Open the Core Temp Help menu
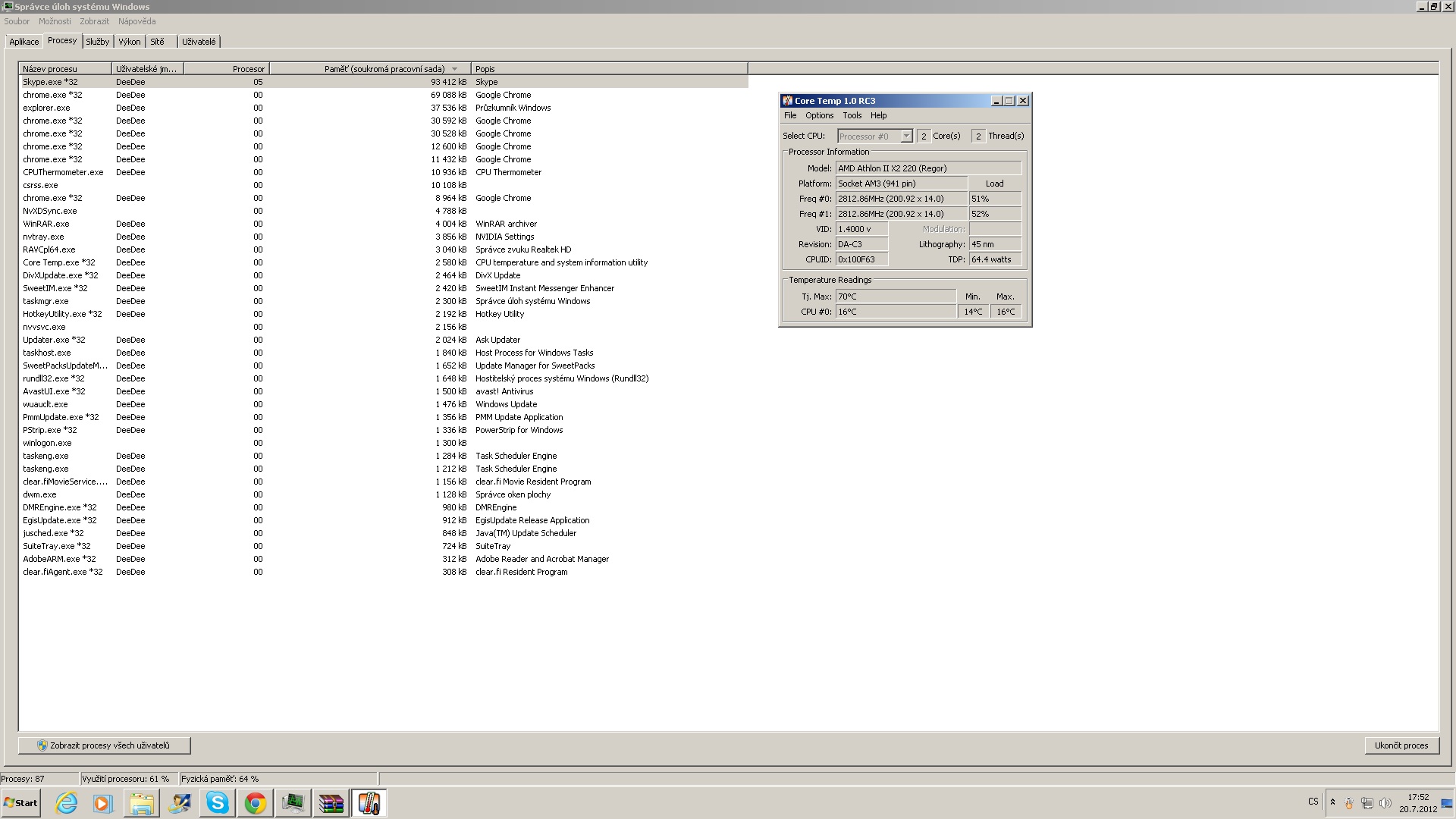This screenshot has width=1456, height=819. (879, 115)
